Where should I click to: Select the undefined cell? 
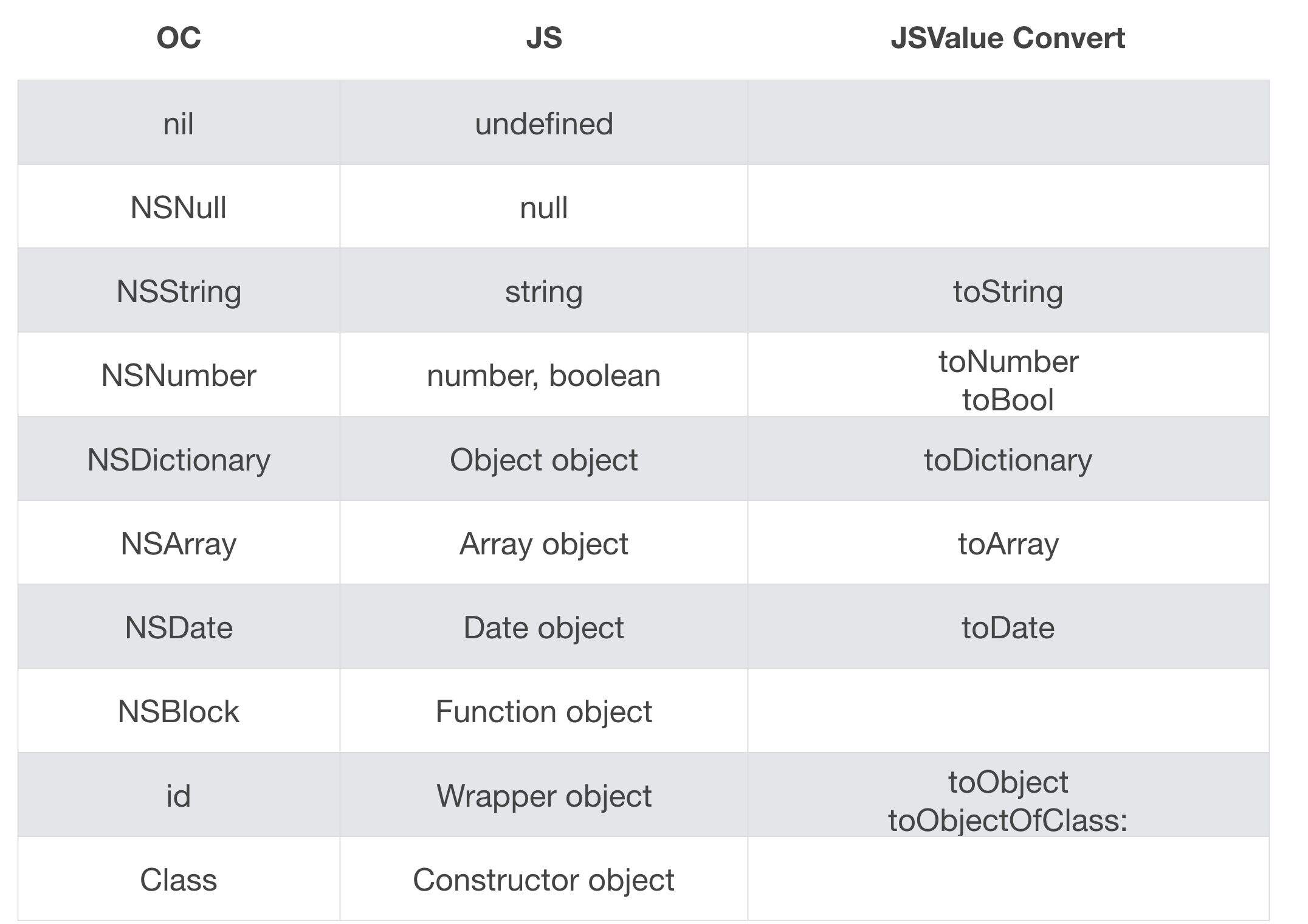click(x=543, y=123)
